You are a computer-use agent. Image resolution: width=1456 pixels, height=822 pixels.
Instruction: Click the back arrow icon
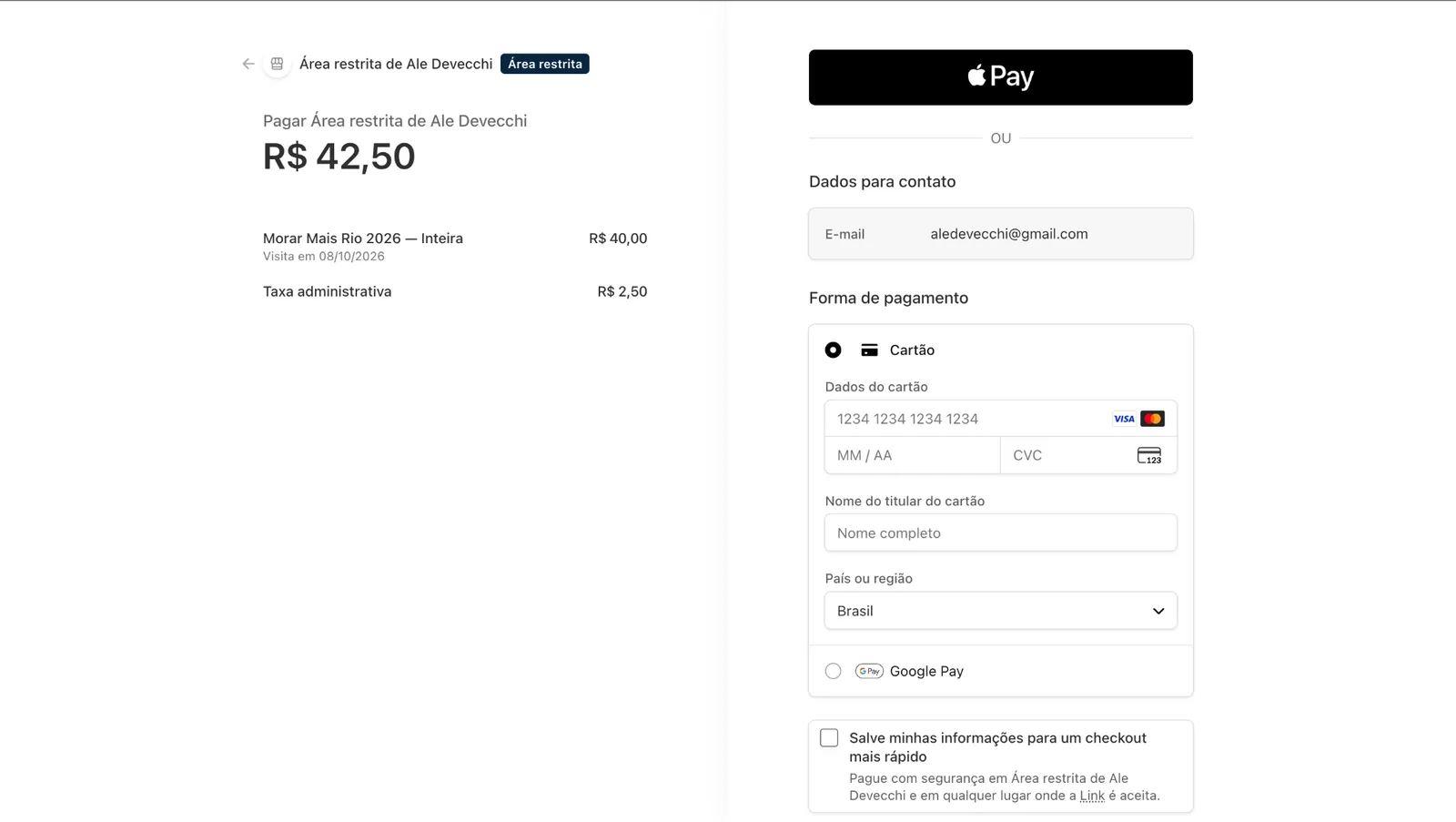pyautogui.click(x=248, y=64)
